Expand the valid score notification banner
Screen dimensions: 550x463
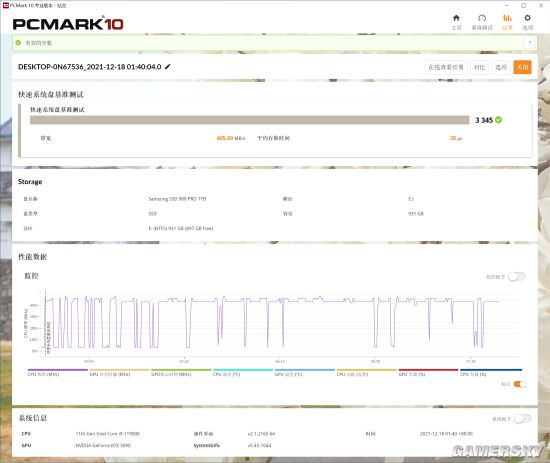530,43
